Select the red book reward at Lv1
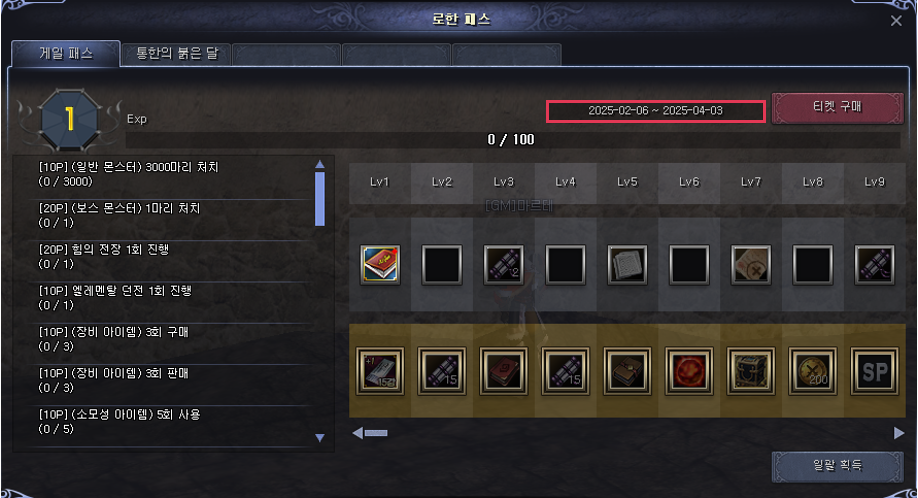The height and width of the screenshot is (498, 918). 380,265
